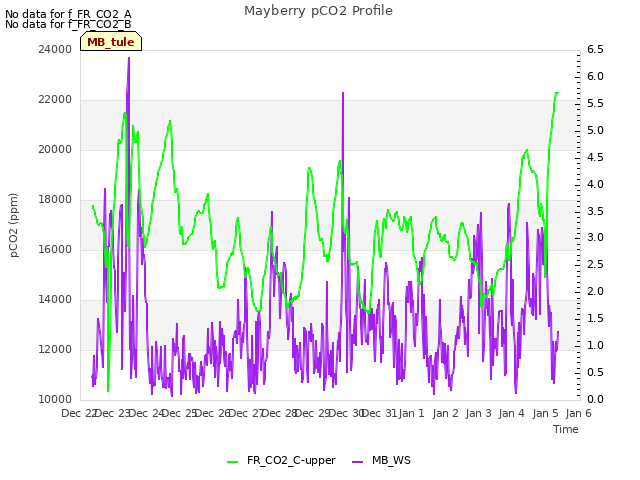Click the 1.5 right axis tick label
Viewport: 640px width, 480px height.
pos(595,318)
